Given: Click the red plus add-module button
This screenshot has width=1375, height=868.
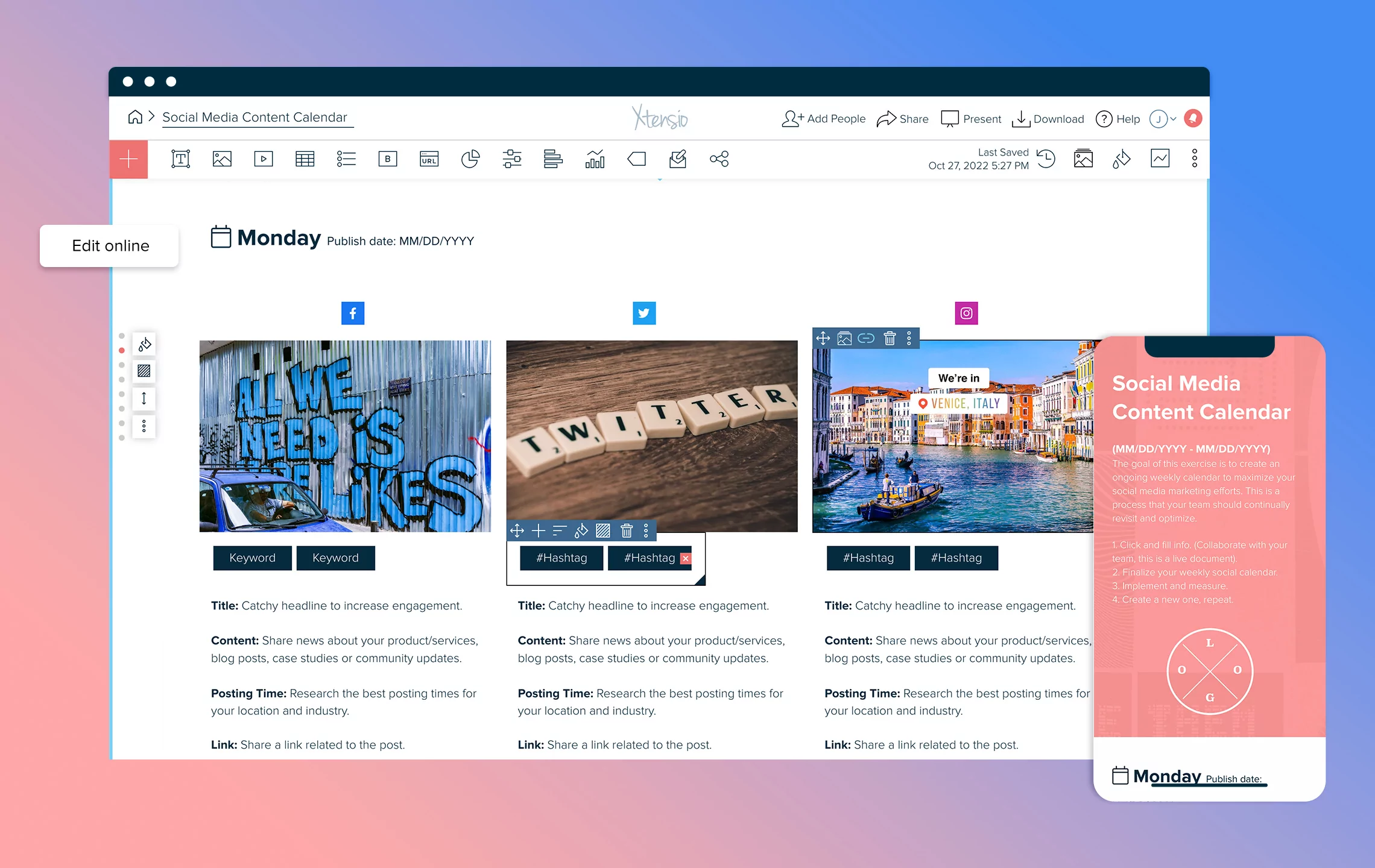Looking at the screenshot, I should coord(128,159).
